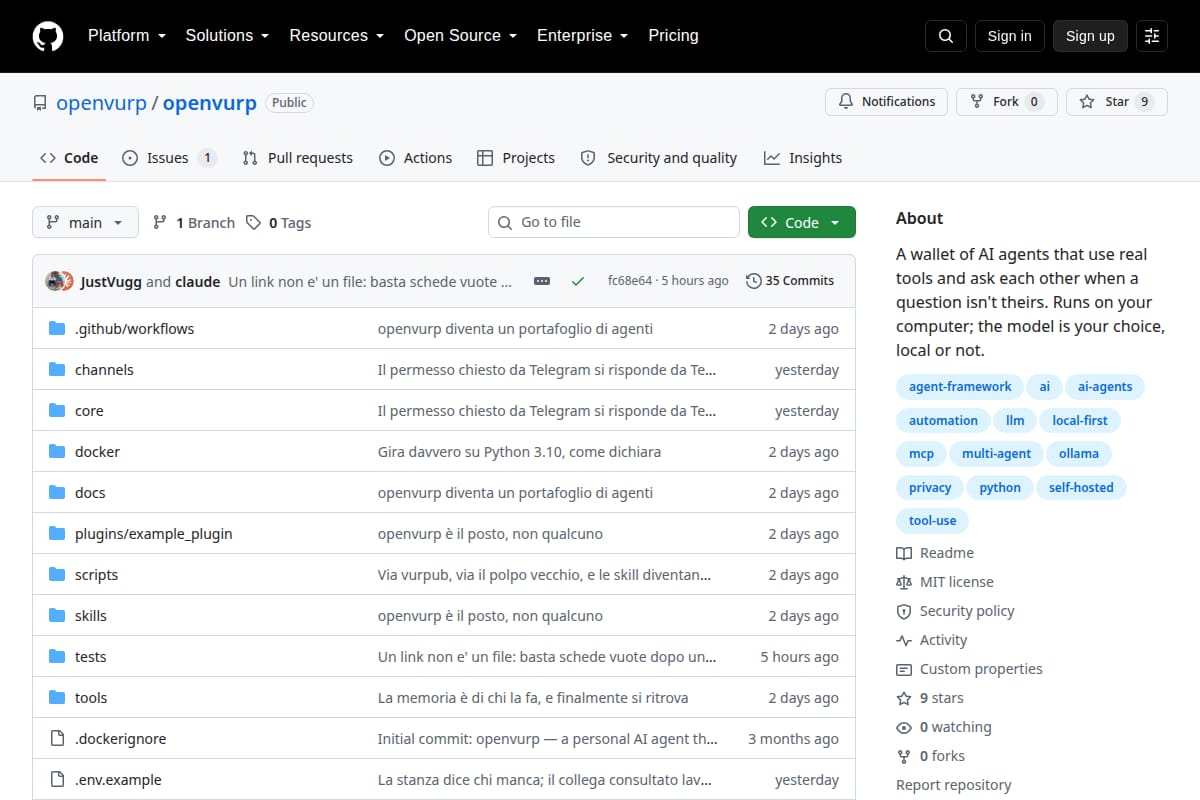
Task: Expand the Resources menu
Action: [336, 36]
